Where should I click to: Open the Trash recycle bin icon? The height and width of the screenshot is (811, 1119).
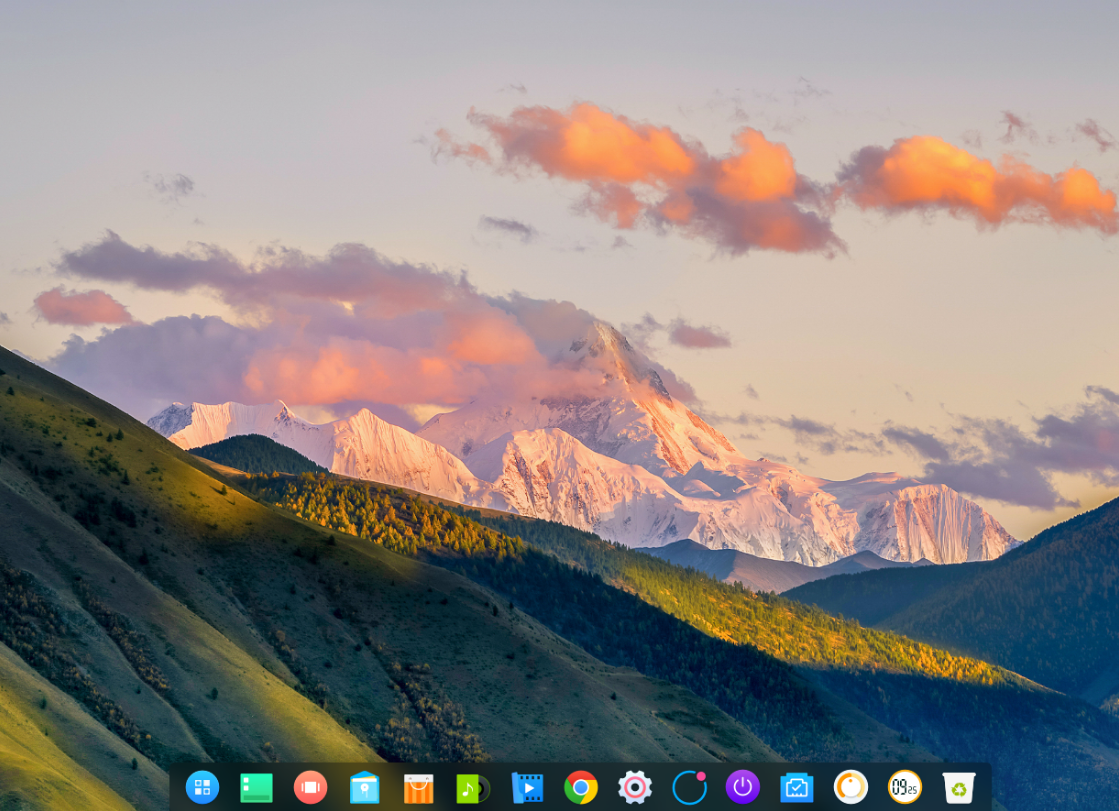(x=958, y=788)
